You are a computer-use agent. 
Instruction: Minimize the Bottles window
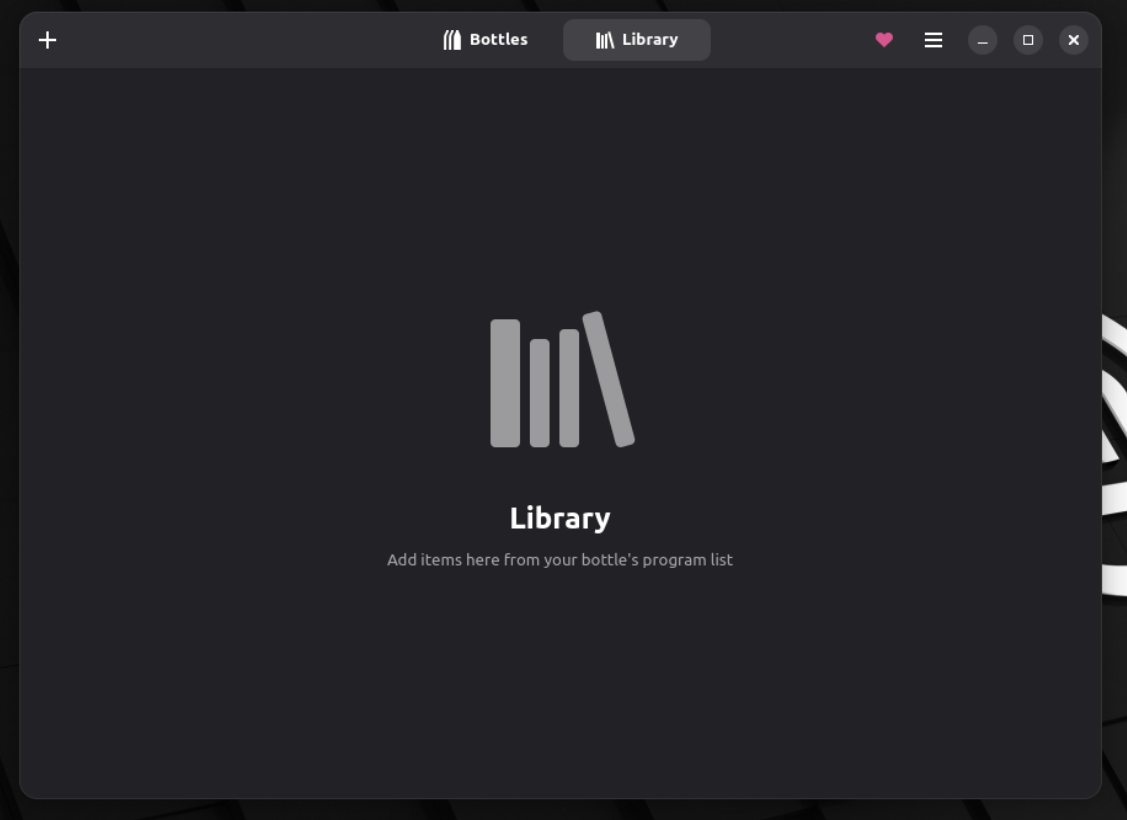pyautogui.click(x=982, y=40)
